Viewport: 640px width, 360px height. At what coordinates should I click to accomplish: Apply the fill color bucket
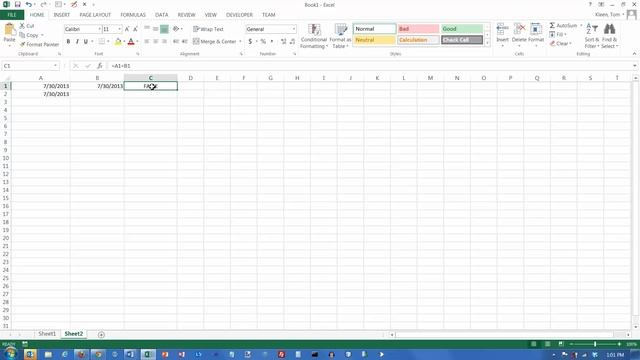pyautogui.click(x=118, y=41)
